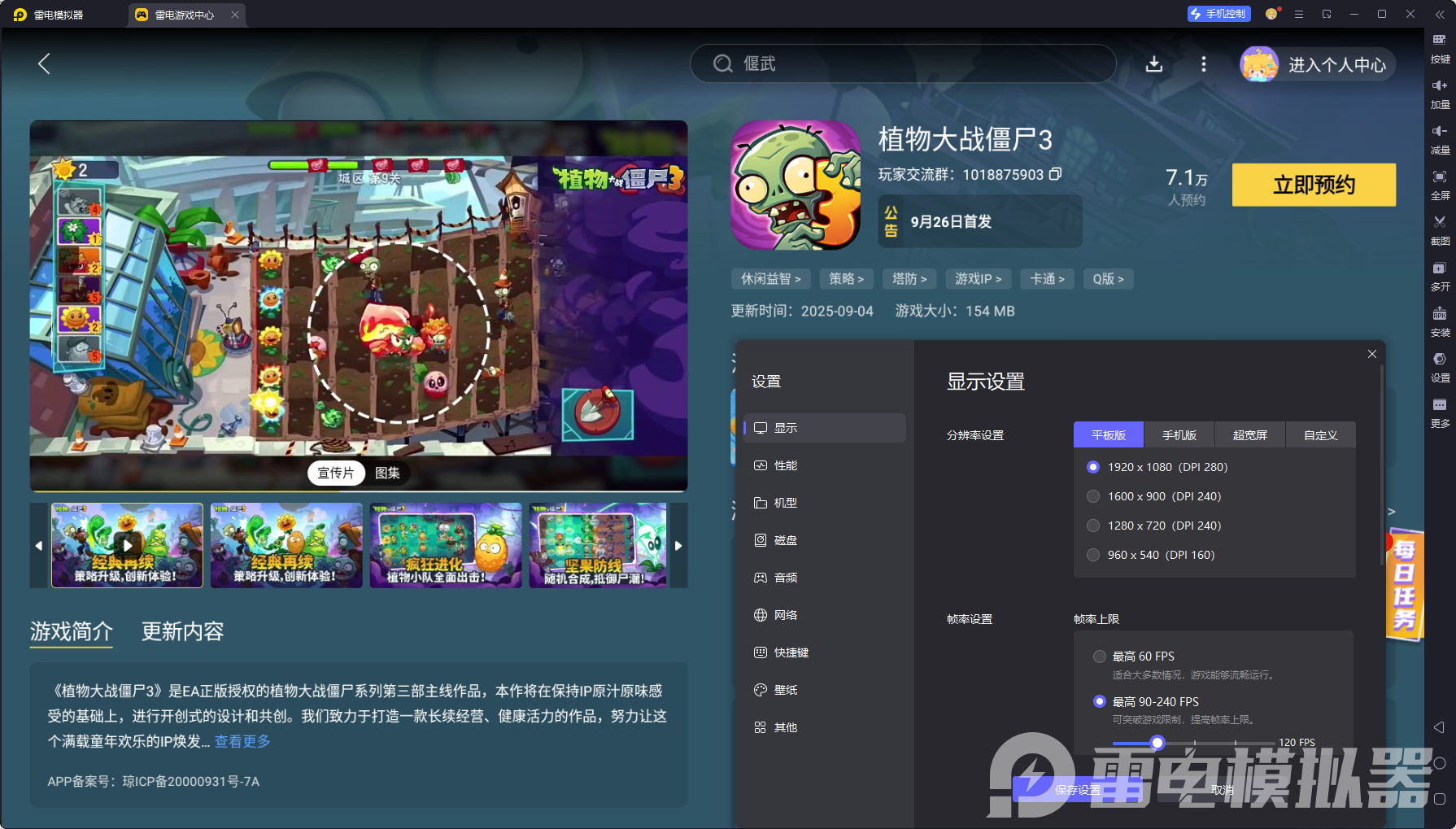
Task: Adjust the FPS slider handle
Action: click(x=1157, y=743)
